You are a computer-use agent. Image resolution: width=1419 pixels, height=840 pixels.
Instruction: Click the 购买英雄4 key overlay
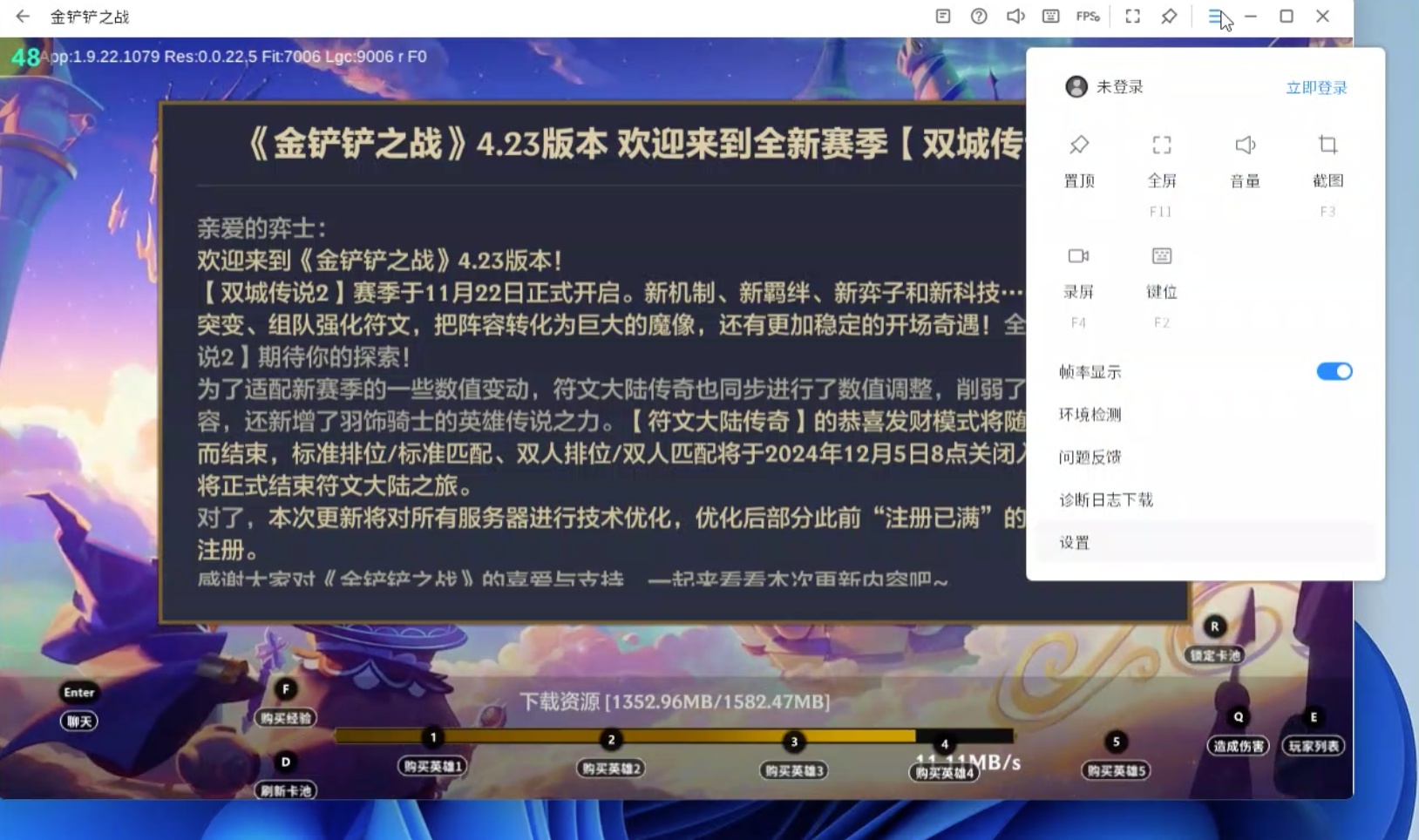coord(944,759)
